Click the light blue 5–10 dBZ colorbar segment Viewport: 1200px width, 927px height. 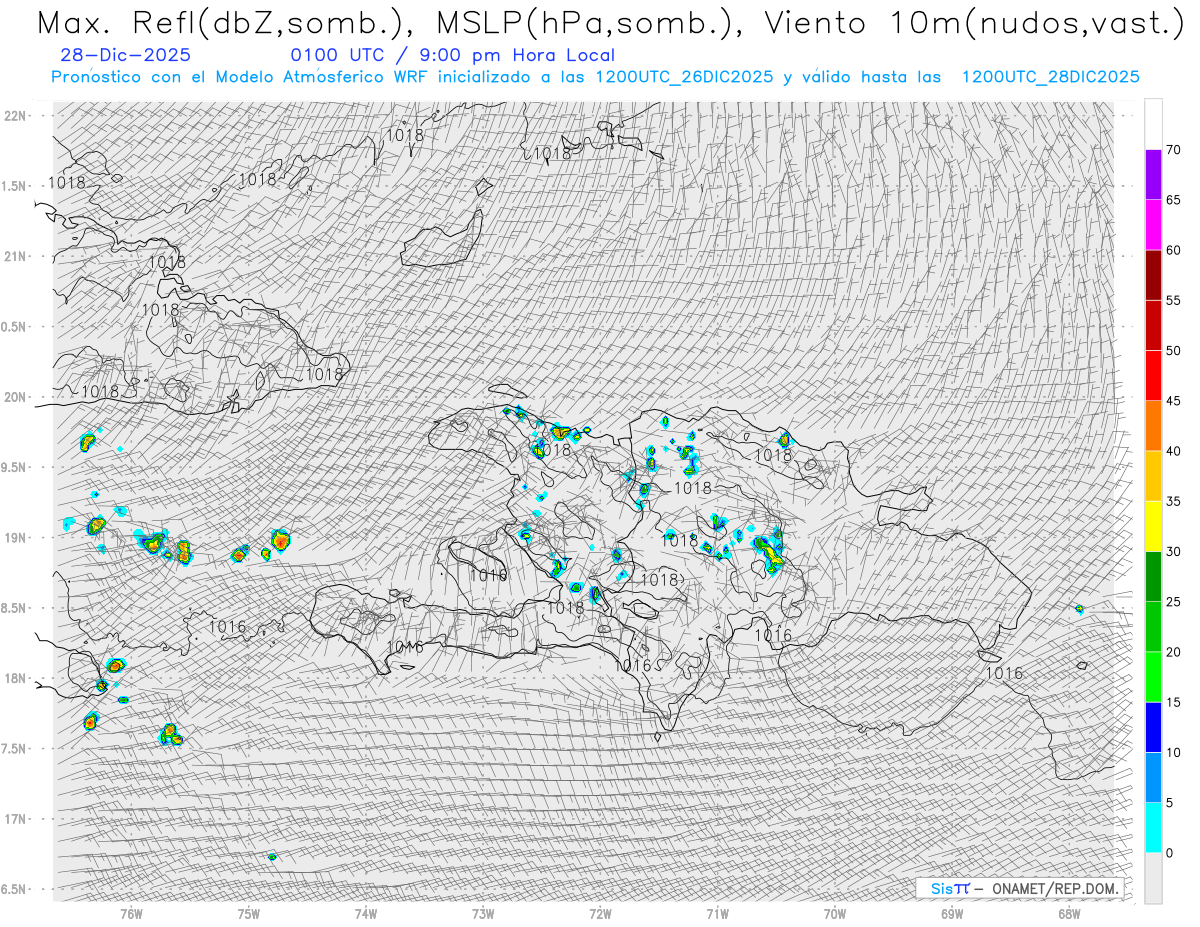click(x=1153, y=778)
